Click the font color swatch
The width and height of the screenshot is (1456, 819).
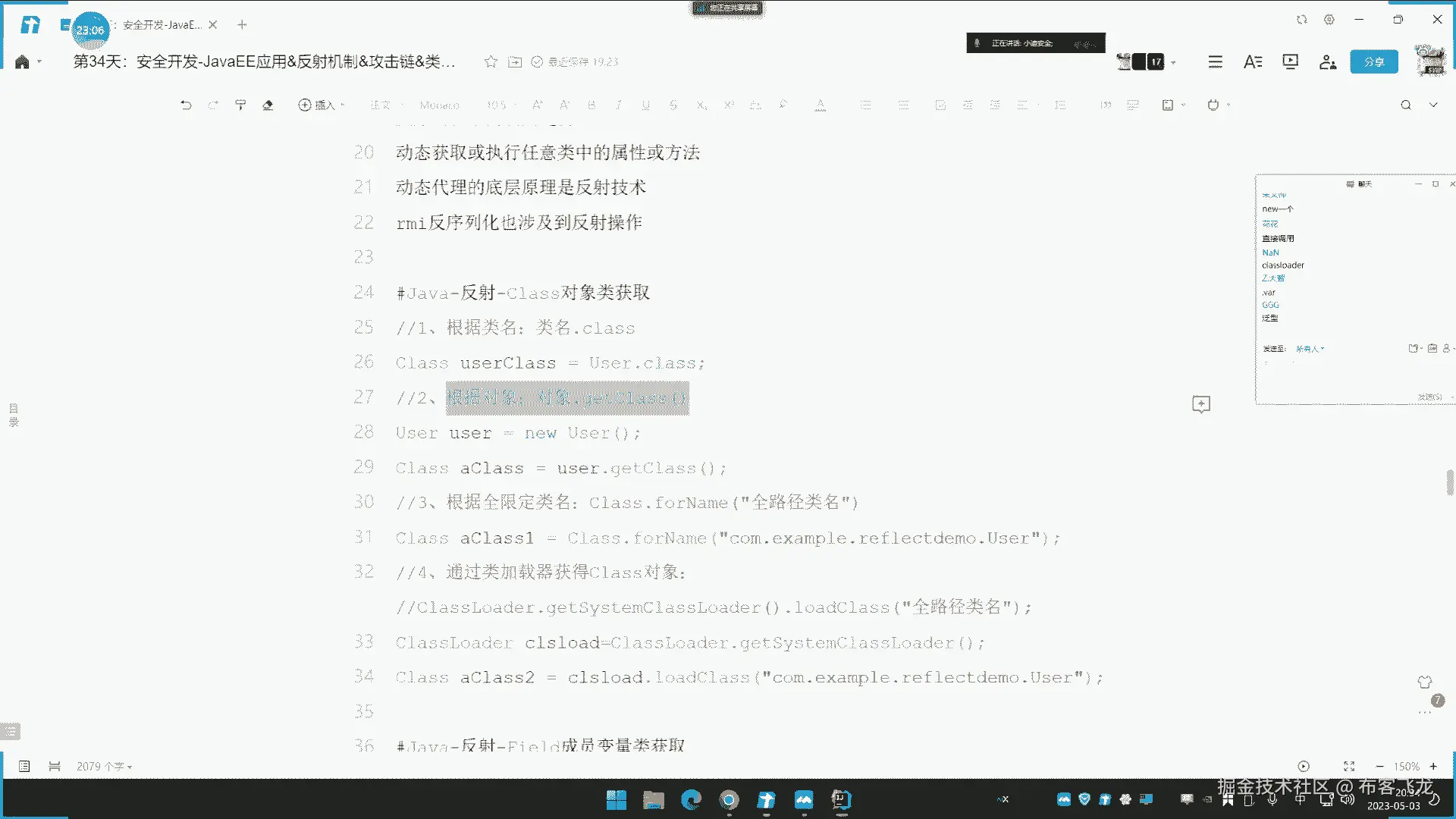820,105
